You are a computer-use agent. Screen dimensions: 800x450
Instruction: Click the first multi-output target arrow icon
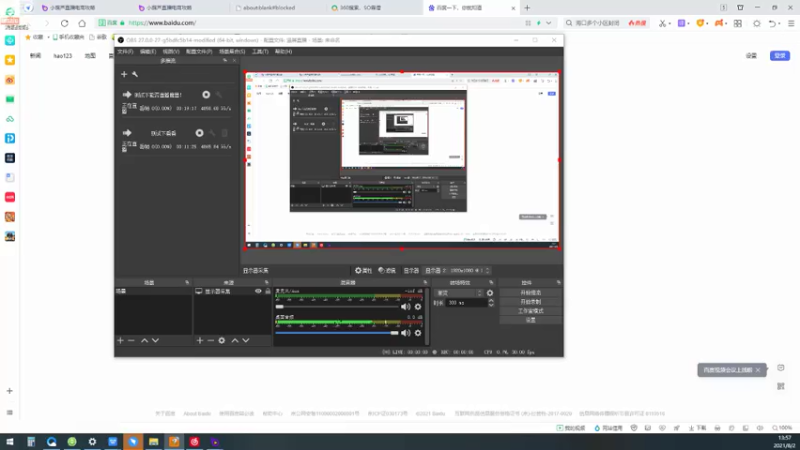(x=127, y=95)
